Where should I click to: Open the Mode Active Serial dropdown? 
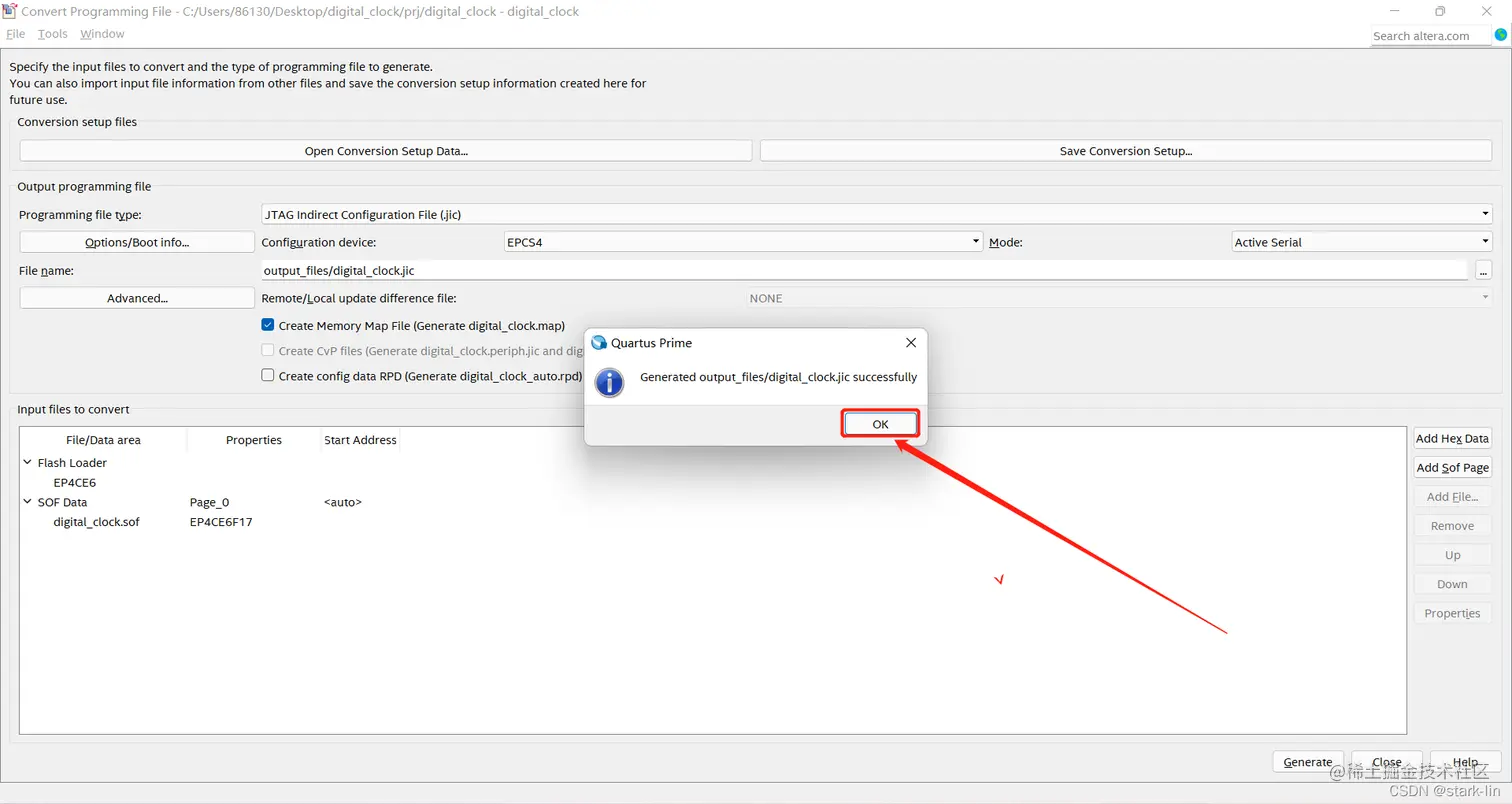tap(1362, 242)
